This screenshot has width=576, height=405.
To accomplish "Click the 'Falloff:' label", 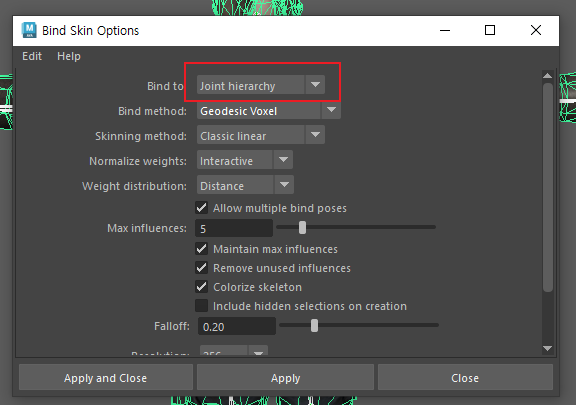I will (x=172, y=326).
